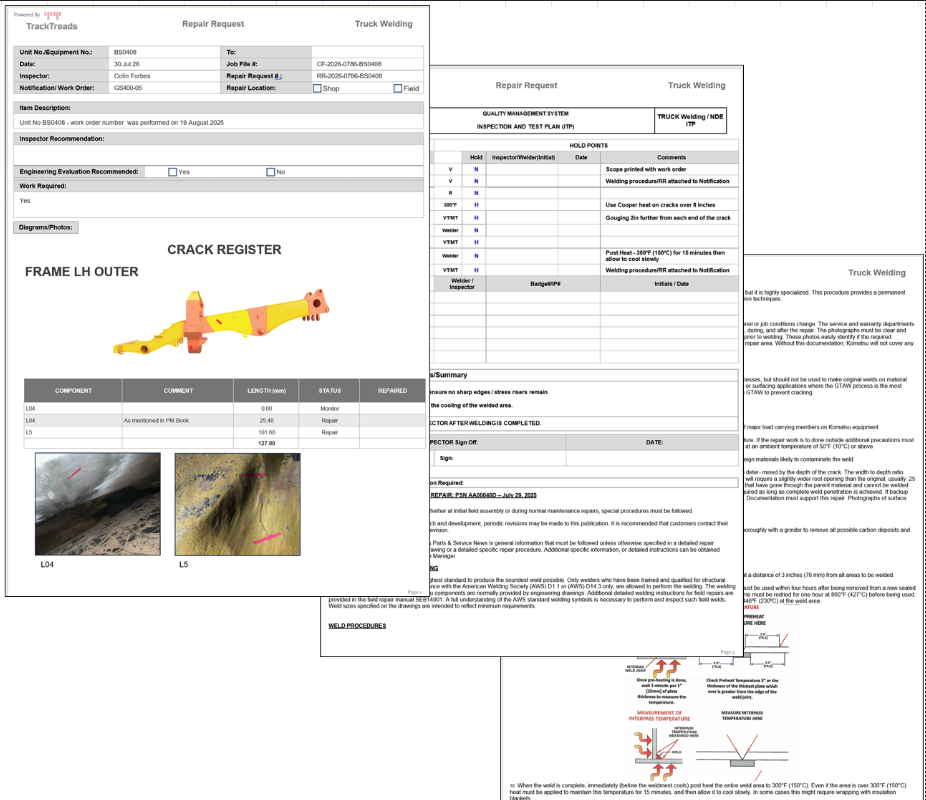Check the Field repair location checkbox

pos(398,89)
